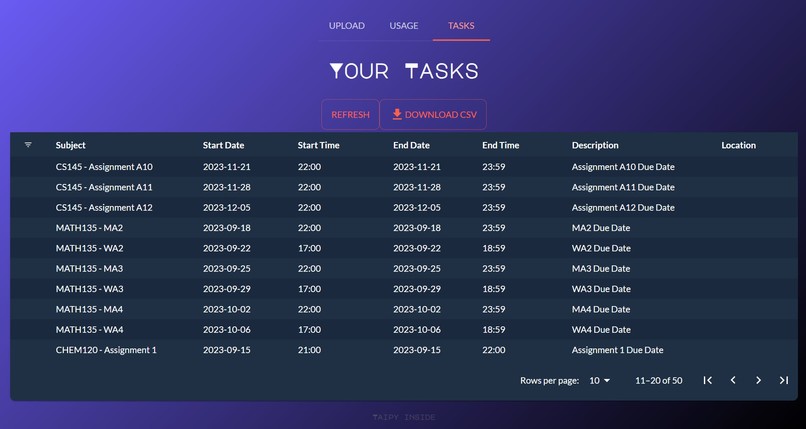
Task: Click WA4 Due Date description
Action: (601, 329)
